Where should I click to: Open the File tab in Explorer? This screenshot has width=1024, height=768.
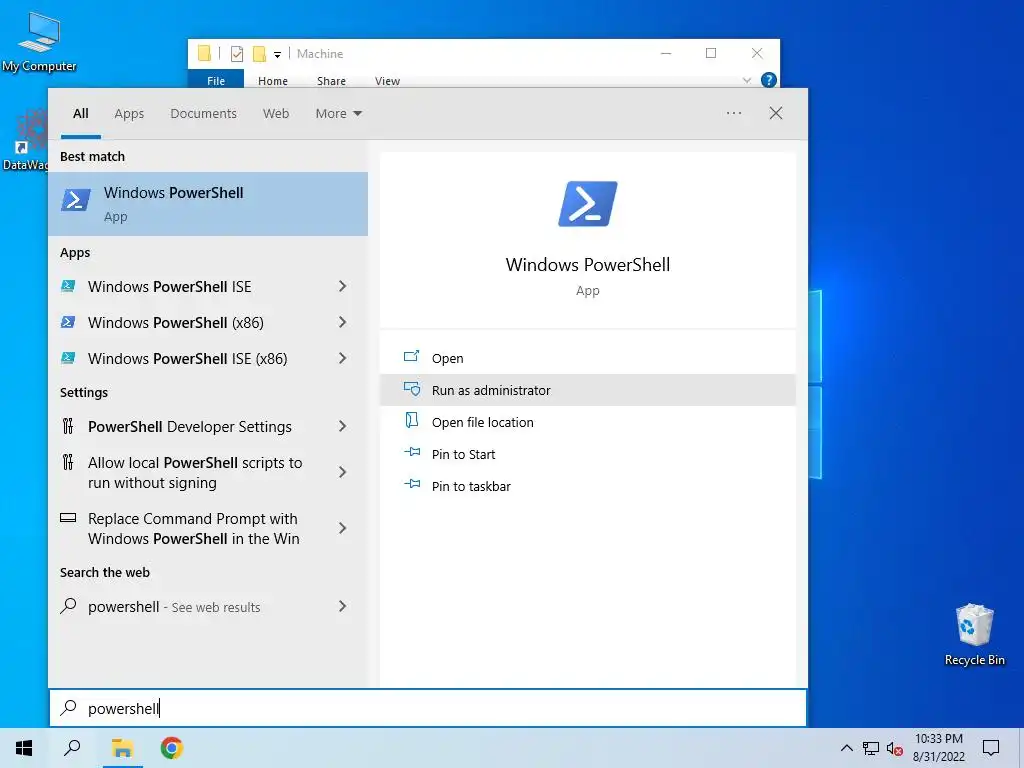(x=216, y=80)
